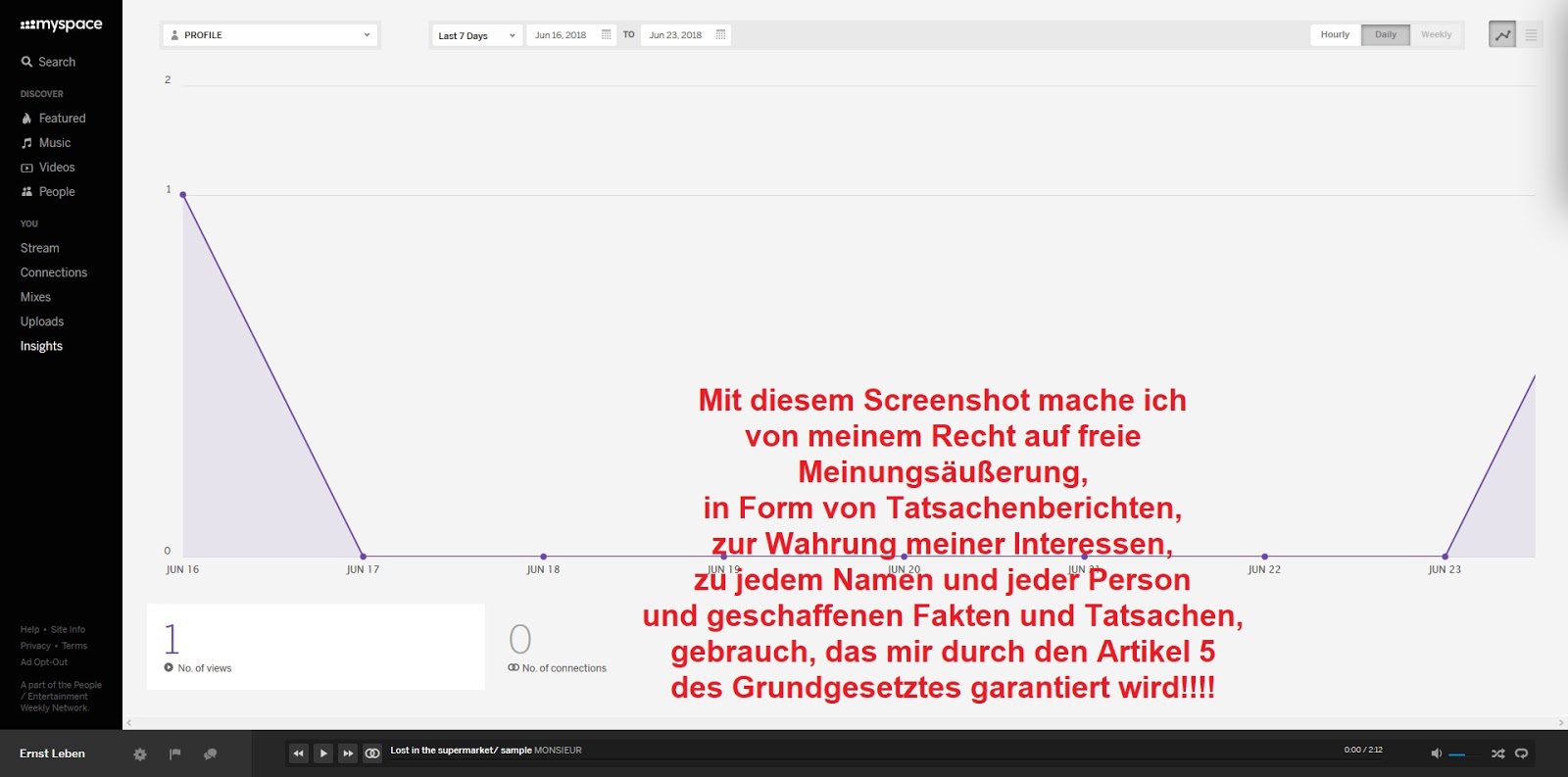The image size is (1568, 777).
Task: Select the No. of connections card
Action: [x=559, y=647]
